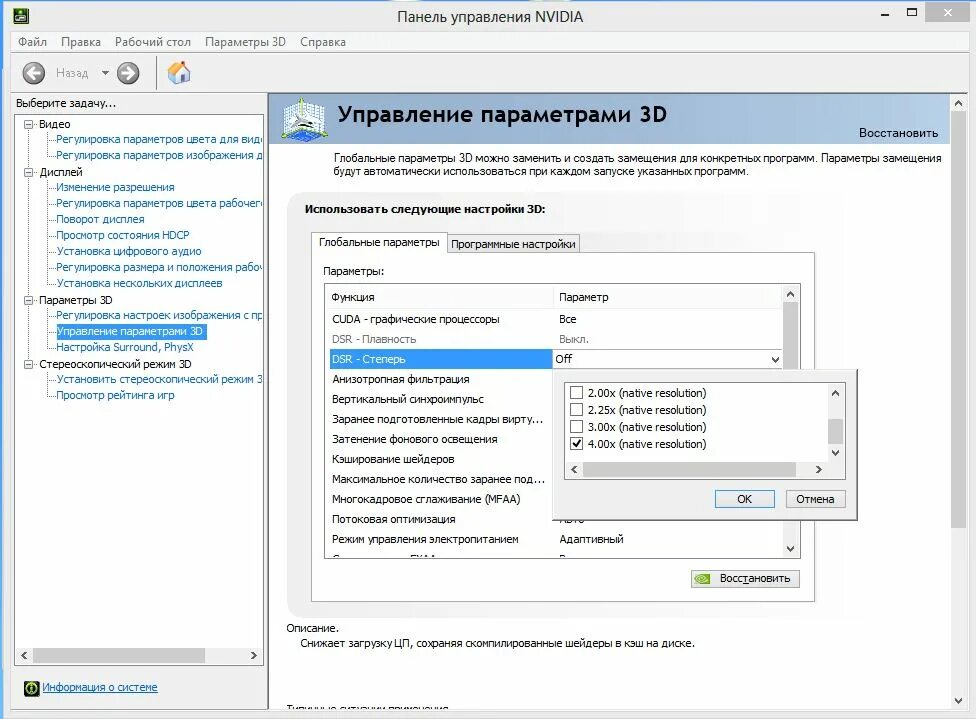Click the main page scroll-down arrow
Image resolution: width=976 pixels, height=719 pixels.
tap(959, 701)
